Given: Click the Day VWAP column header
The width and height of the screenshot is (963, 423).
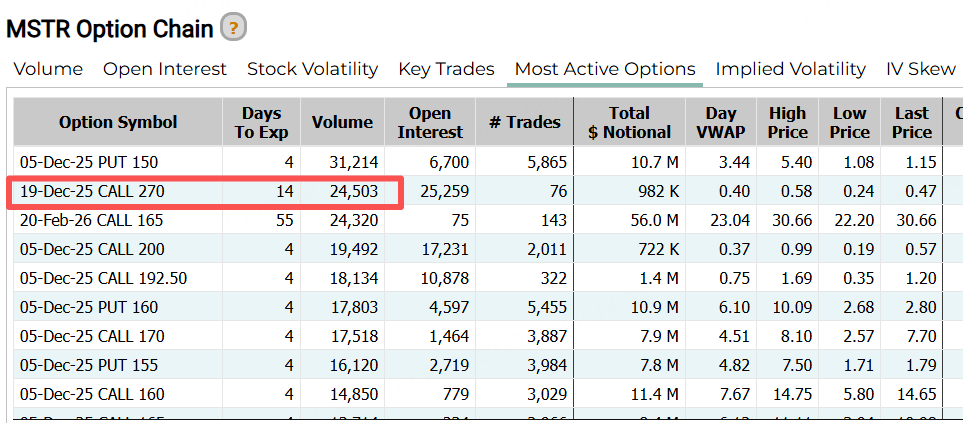Looking at the screenshot, I should (x=720, y=122).
